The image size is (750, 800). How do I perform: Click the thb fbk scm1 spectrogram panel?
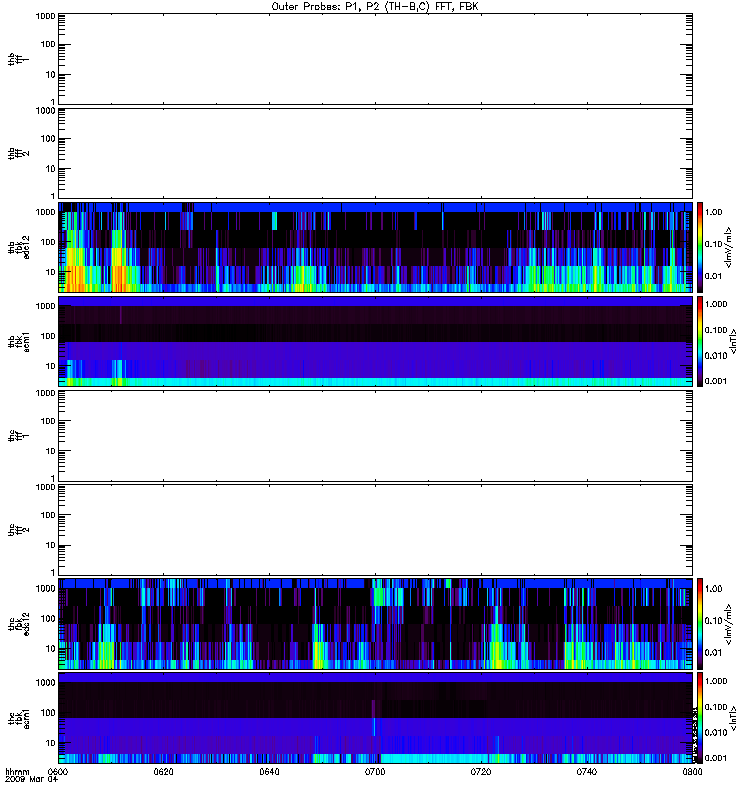(376, 341)
